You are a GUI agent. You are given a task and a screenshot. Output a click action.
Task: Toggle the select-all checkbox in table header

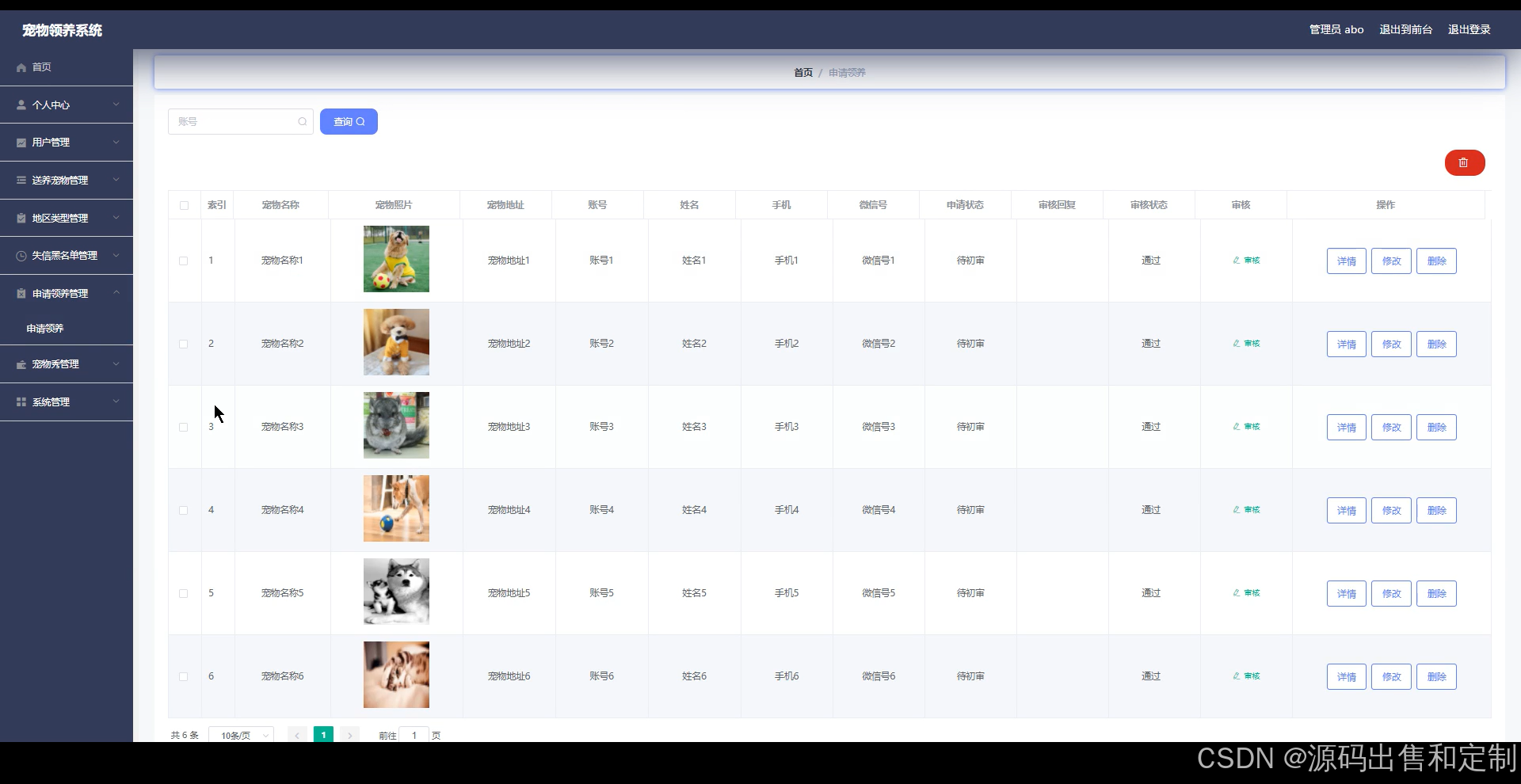pyautogui.click(x=184, y=205)
